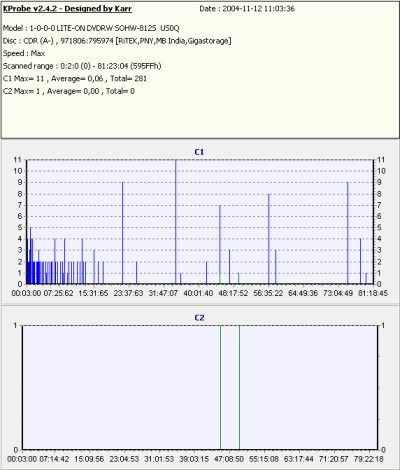
Task: Click the Speed : Max line
Action: click(x=24, y=53)
